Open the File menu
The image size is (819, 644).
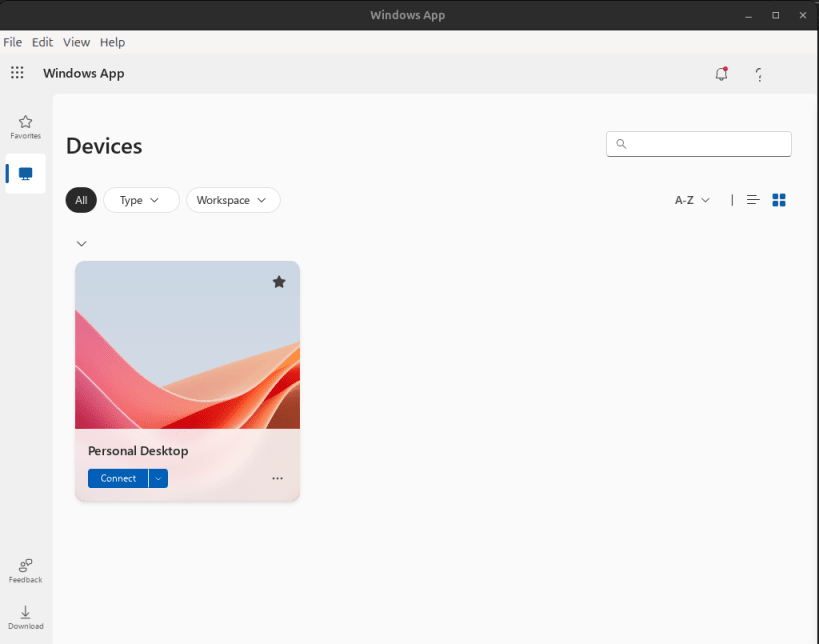[13, 42]
